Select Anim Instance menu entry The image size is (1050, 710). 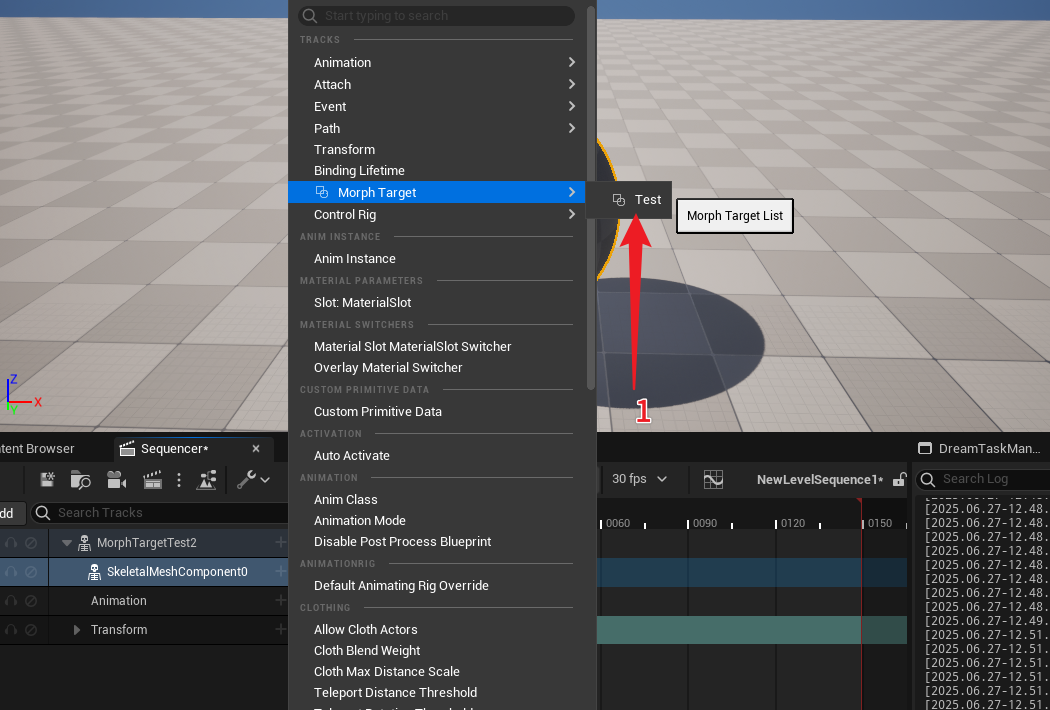pyautogui.click(x=437, y=259)
